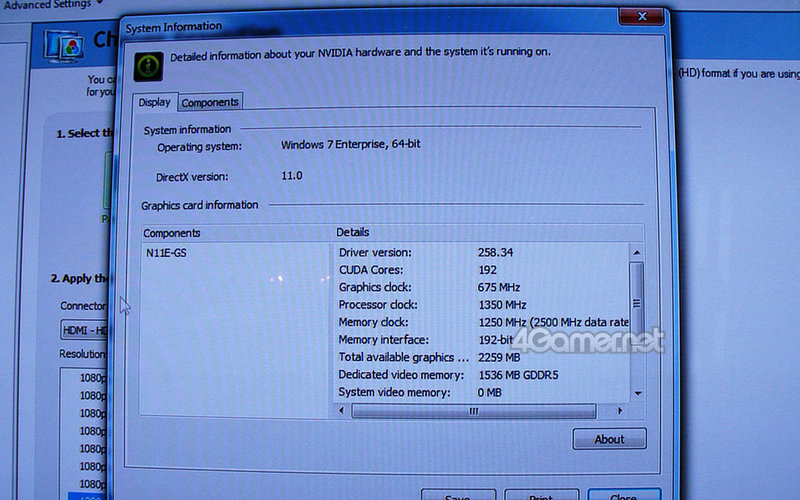
Task: Click the About button
Action: pyautogui.click(x=610, y=439)
